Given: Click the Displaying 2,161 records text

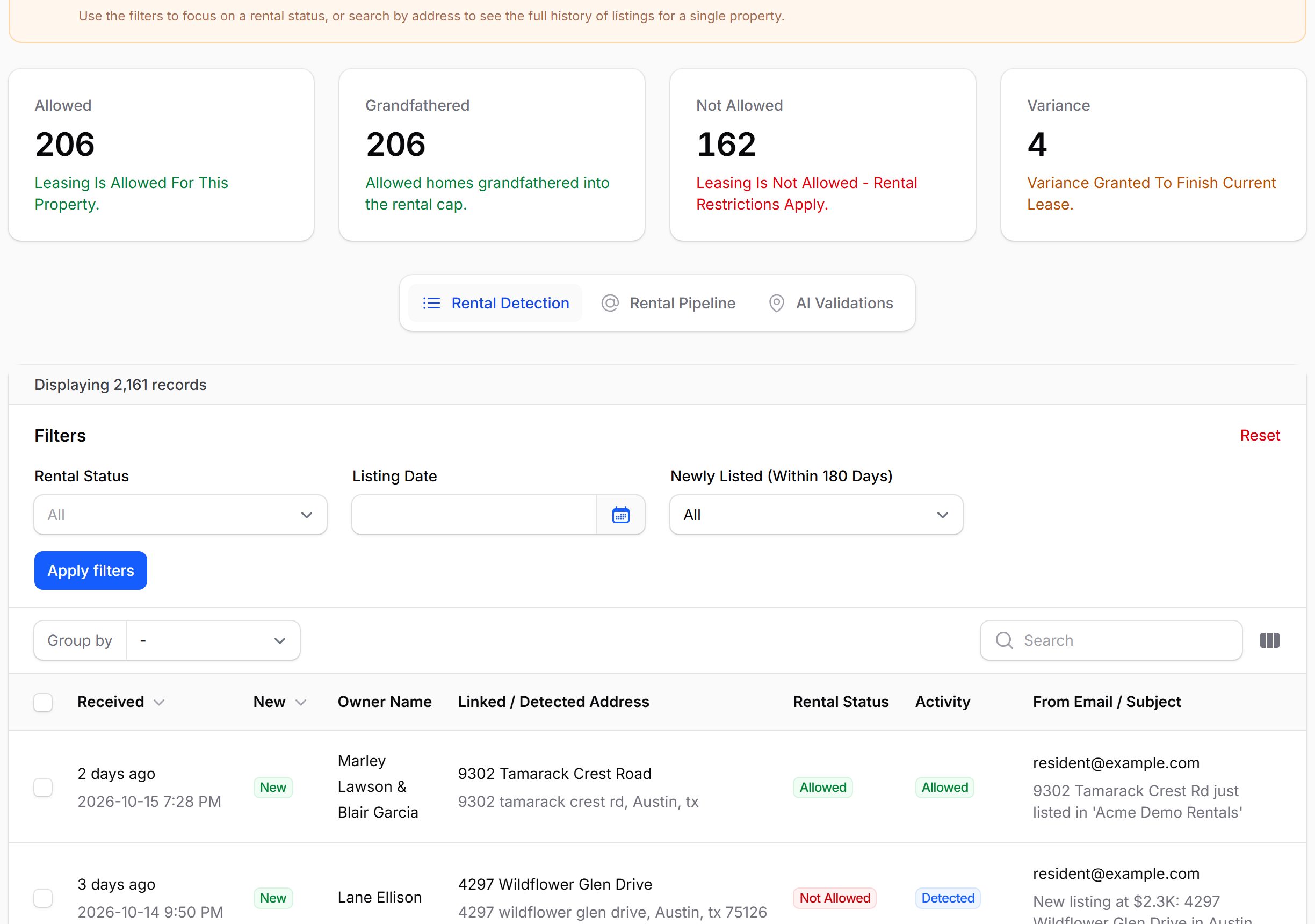Looking at the screenshot, I should (x=120, y=385).
